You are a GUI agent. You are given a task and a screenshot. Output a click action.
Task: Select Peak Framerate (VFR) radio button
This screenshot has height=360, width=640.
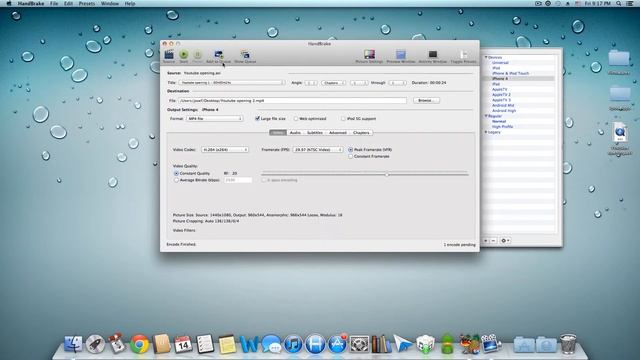(351, 150)
